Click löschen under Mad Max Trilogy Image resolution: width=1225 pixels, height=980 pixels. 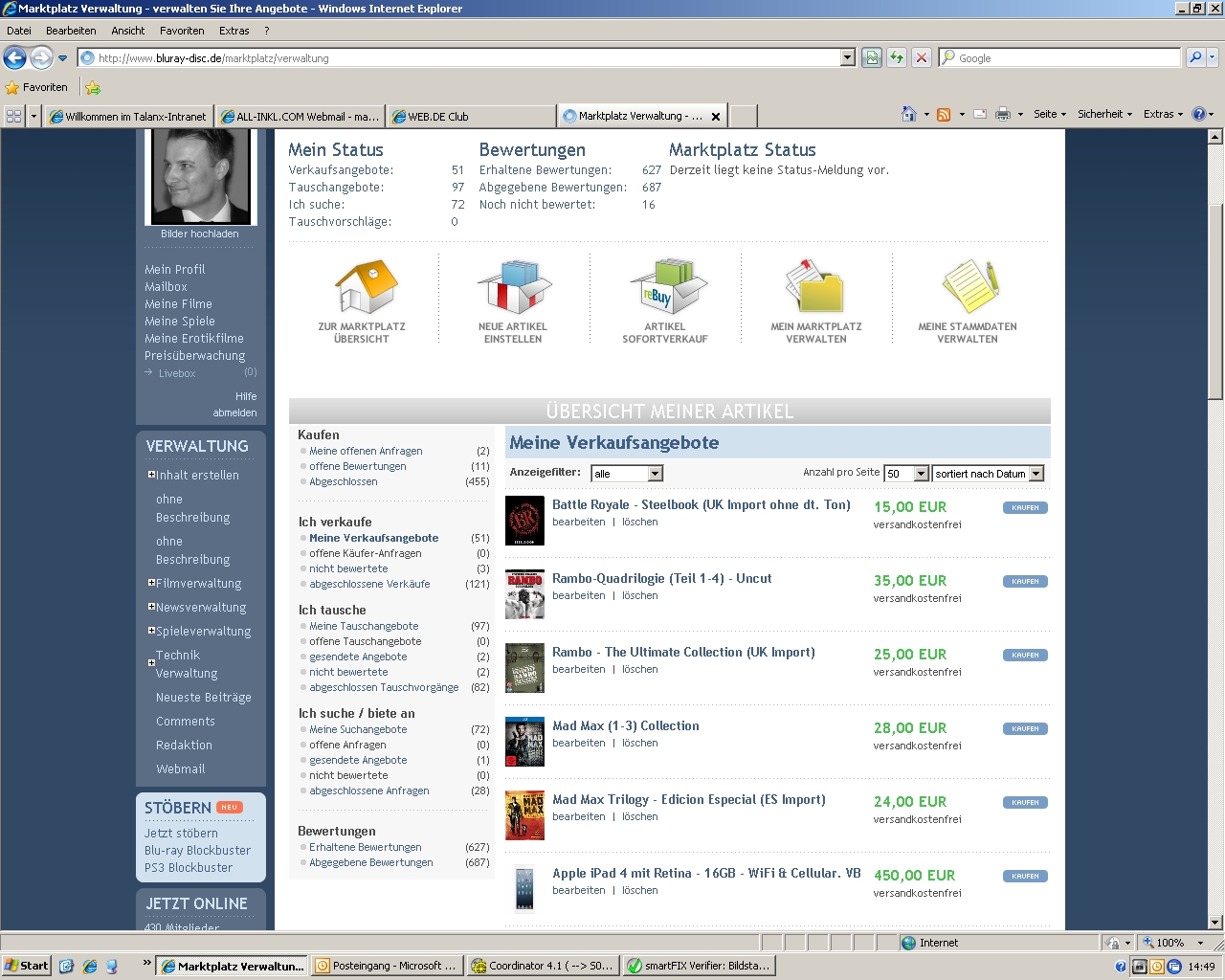(640, 816)
